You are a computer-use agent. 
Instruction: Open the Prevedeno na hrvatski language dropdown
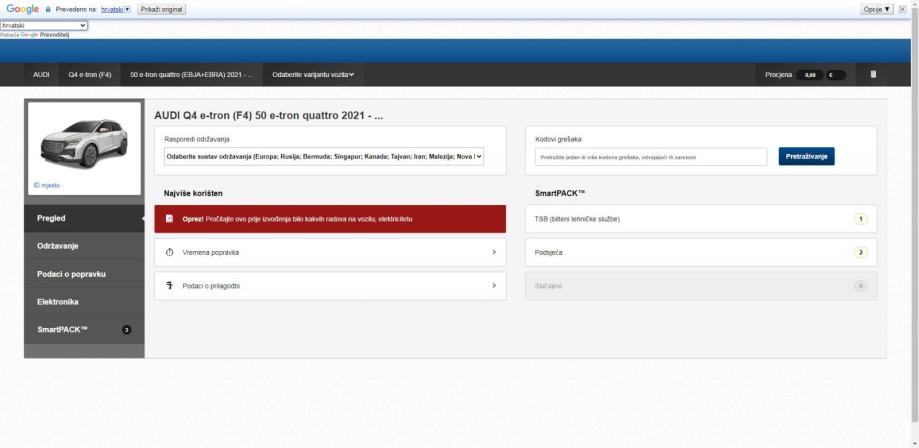pos(115,9)
